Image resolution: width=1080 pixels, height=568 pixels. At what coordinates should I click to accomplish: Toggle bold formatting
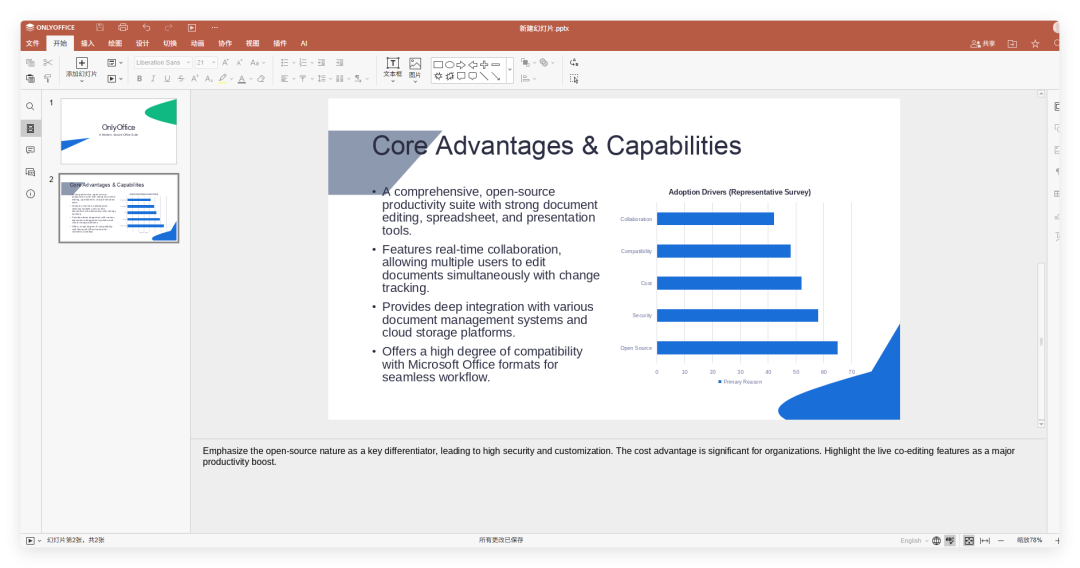[139, 78]
